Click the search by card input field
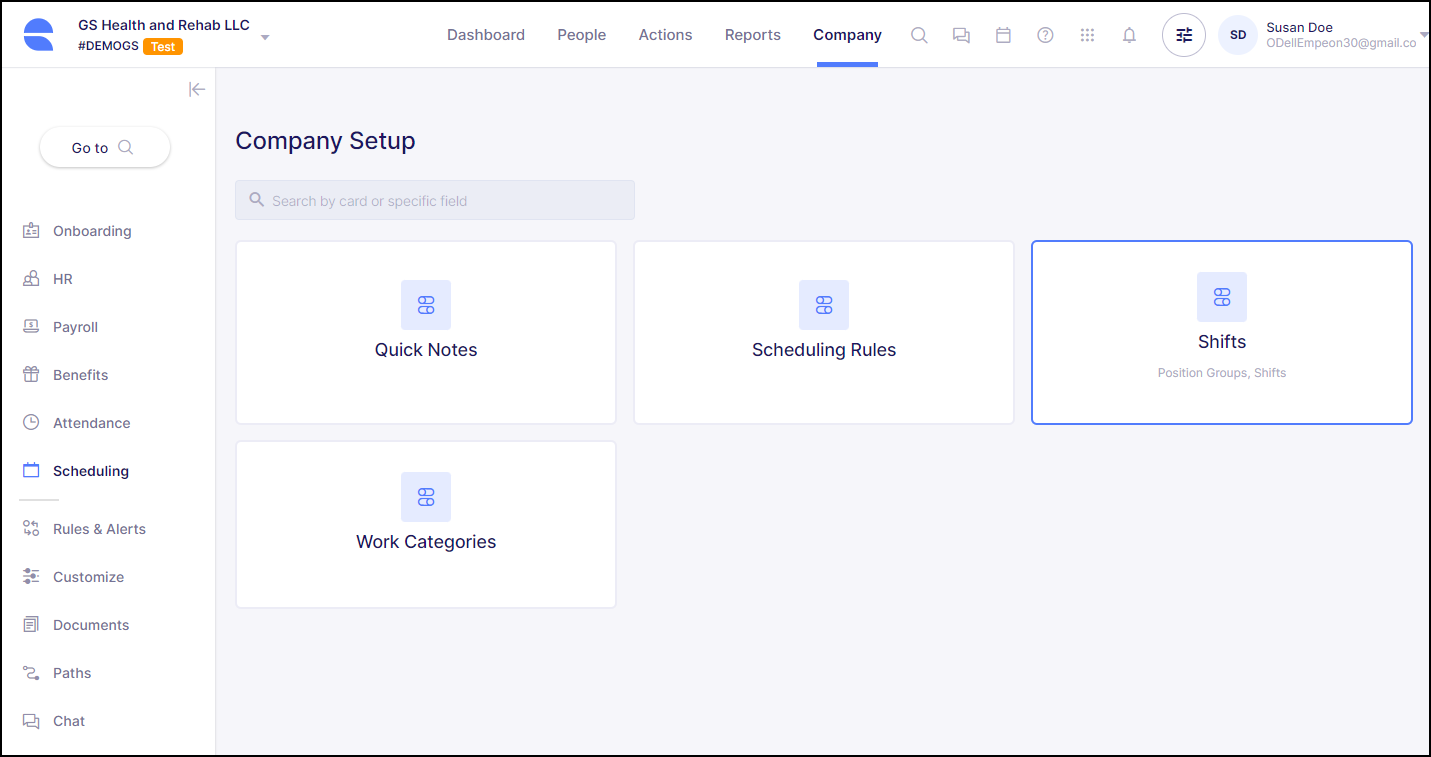The width and height of the screenshot is (1431, 757). pyautogui.click(x=435, y=200)
